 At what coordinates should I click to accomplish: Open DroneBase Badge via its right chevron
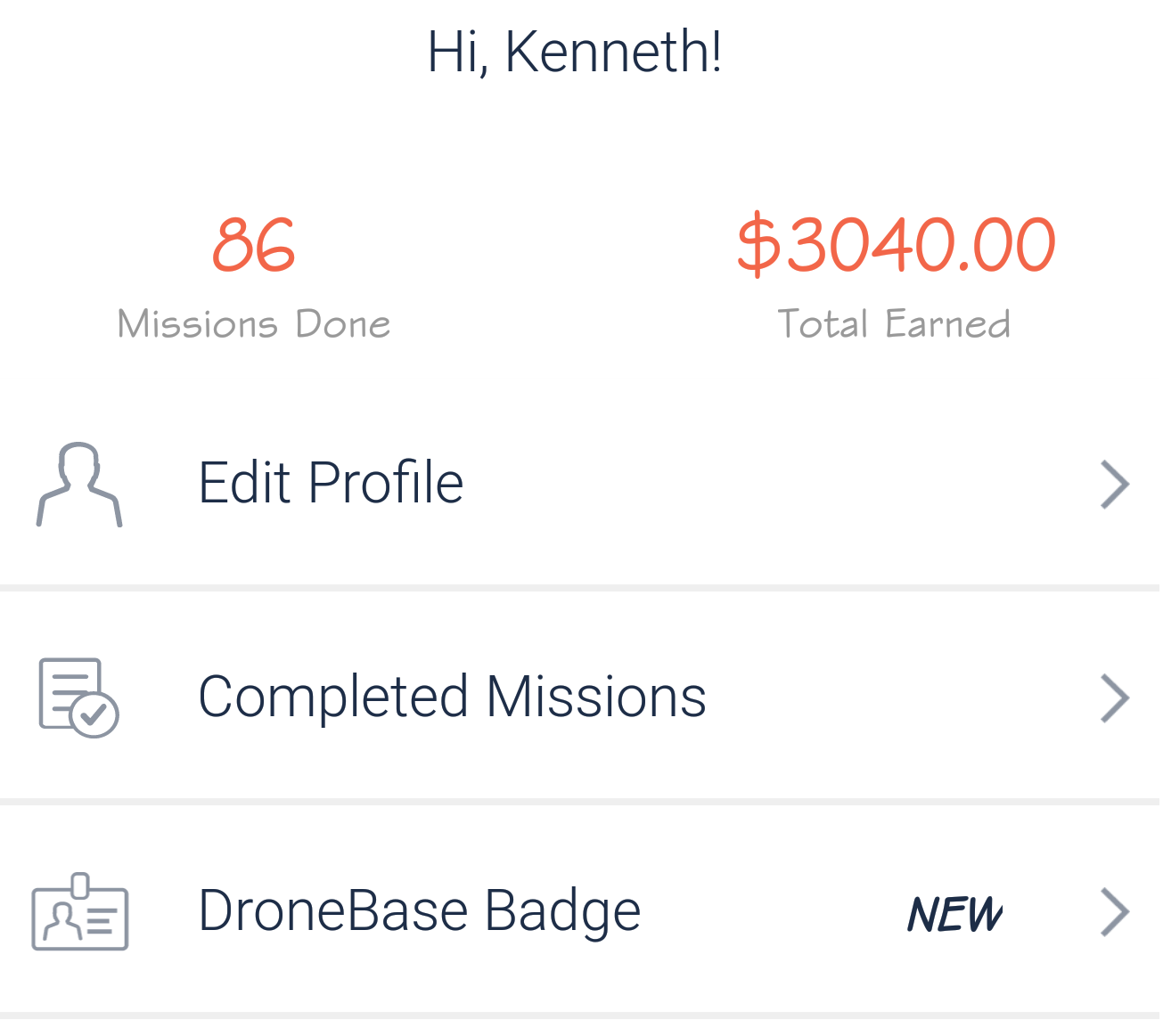point(1115,912)
